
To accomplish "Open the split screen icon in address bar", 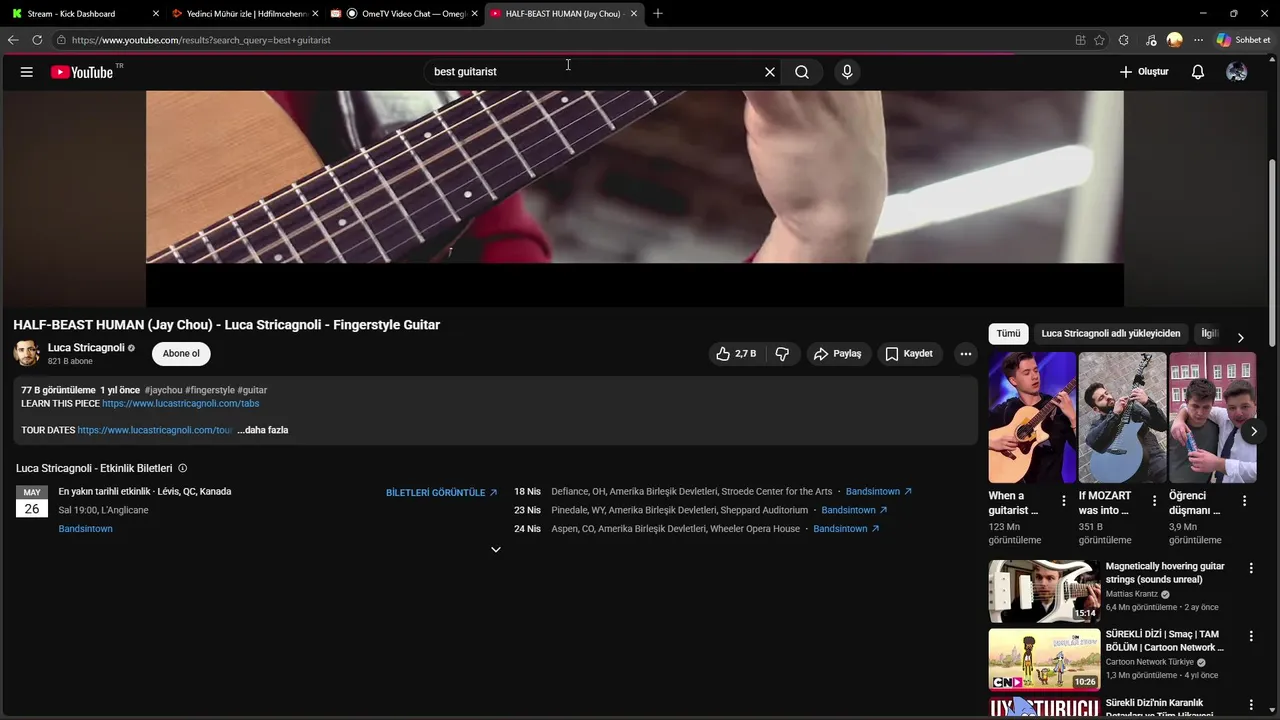I will (1080, 40).
